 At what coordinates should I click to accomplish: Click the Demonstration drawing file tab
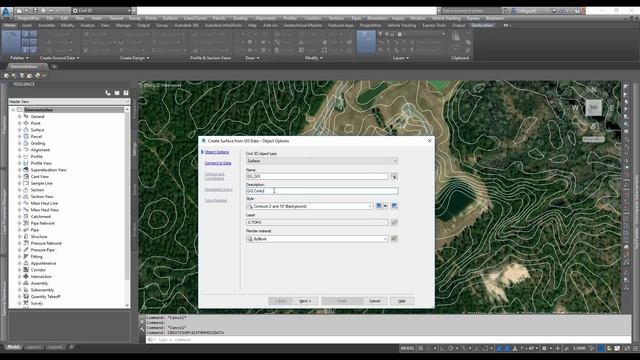(x=27, y=67)
